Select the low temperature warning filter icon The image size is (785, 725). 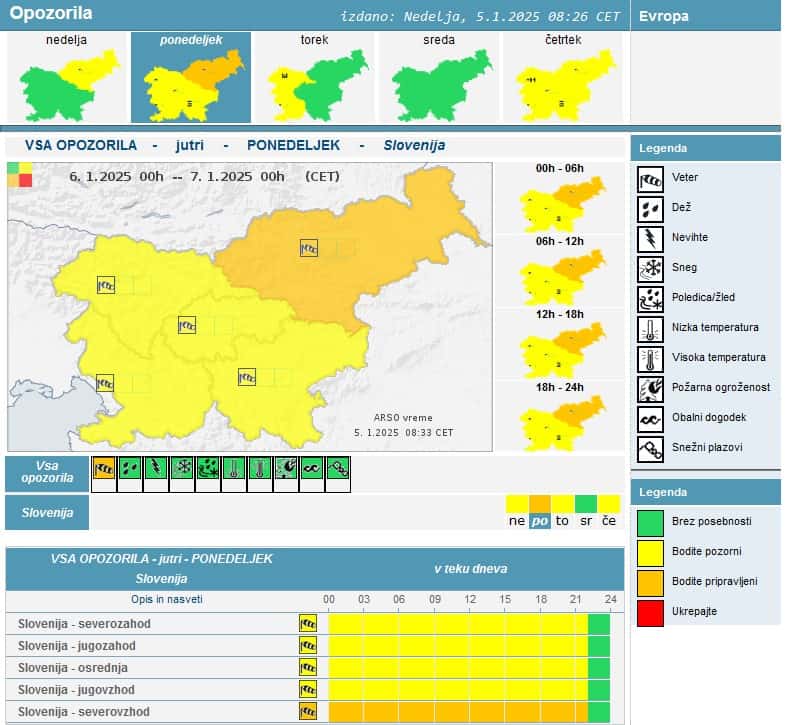tap(234, 468)
